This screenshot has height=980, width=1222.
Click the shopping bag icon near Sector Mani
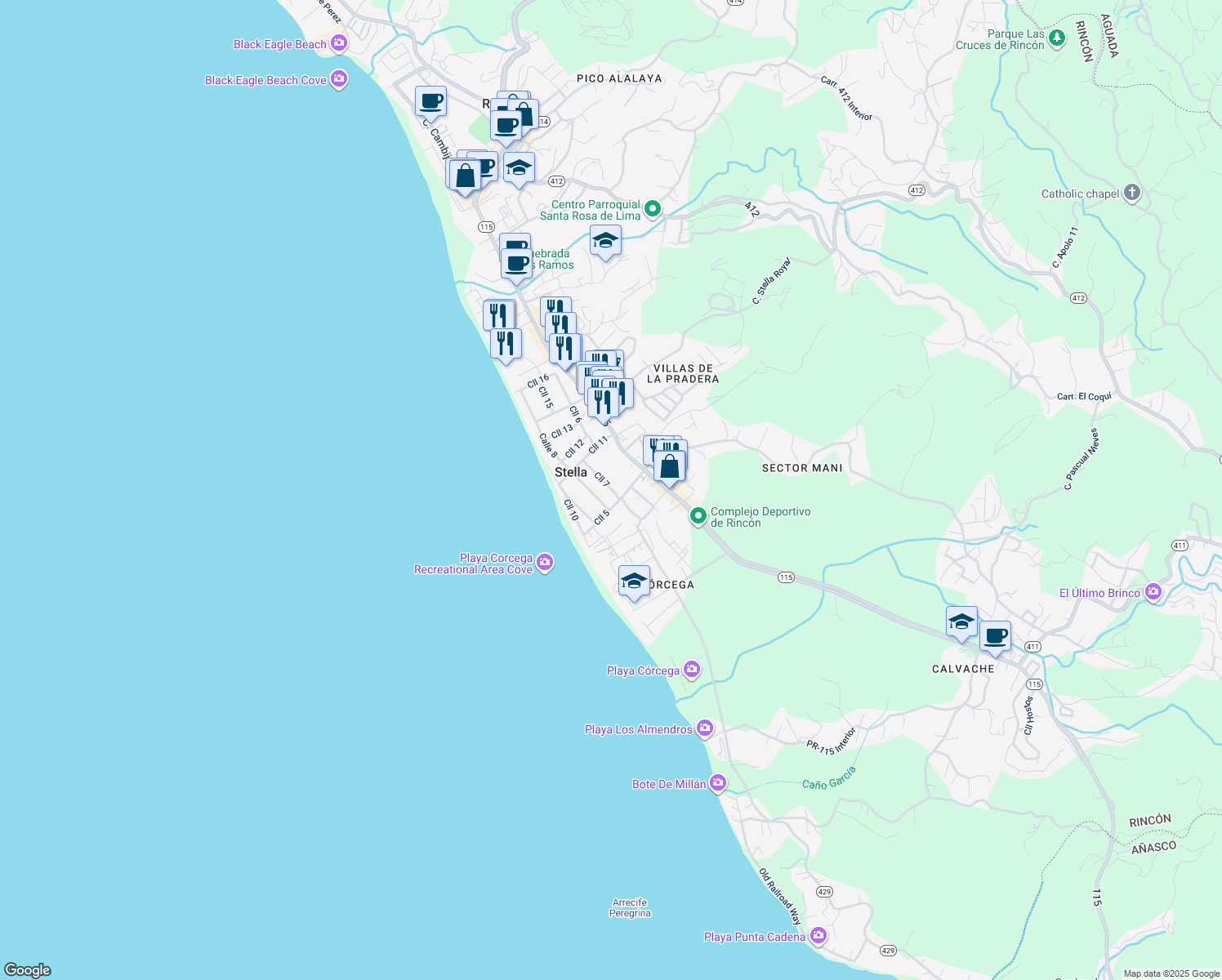pos(669,465)
